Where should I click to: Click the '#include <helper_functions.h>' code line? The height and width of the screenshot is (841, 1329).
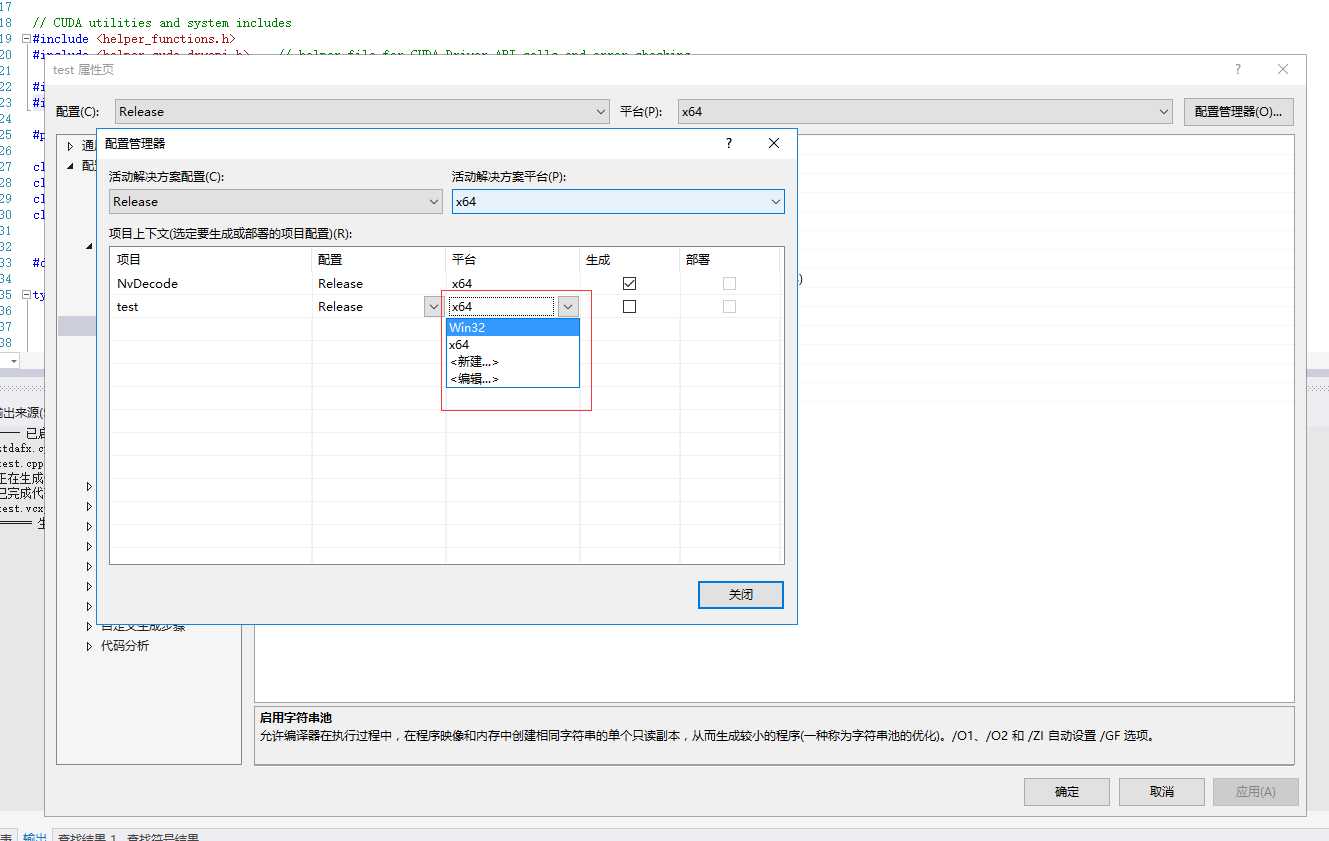point(134,39)
